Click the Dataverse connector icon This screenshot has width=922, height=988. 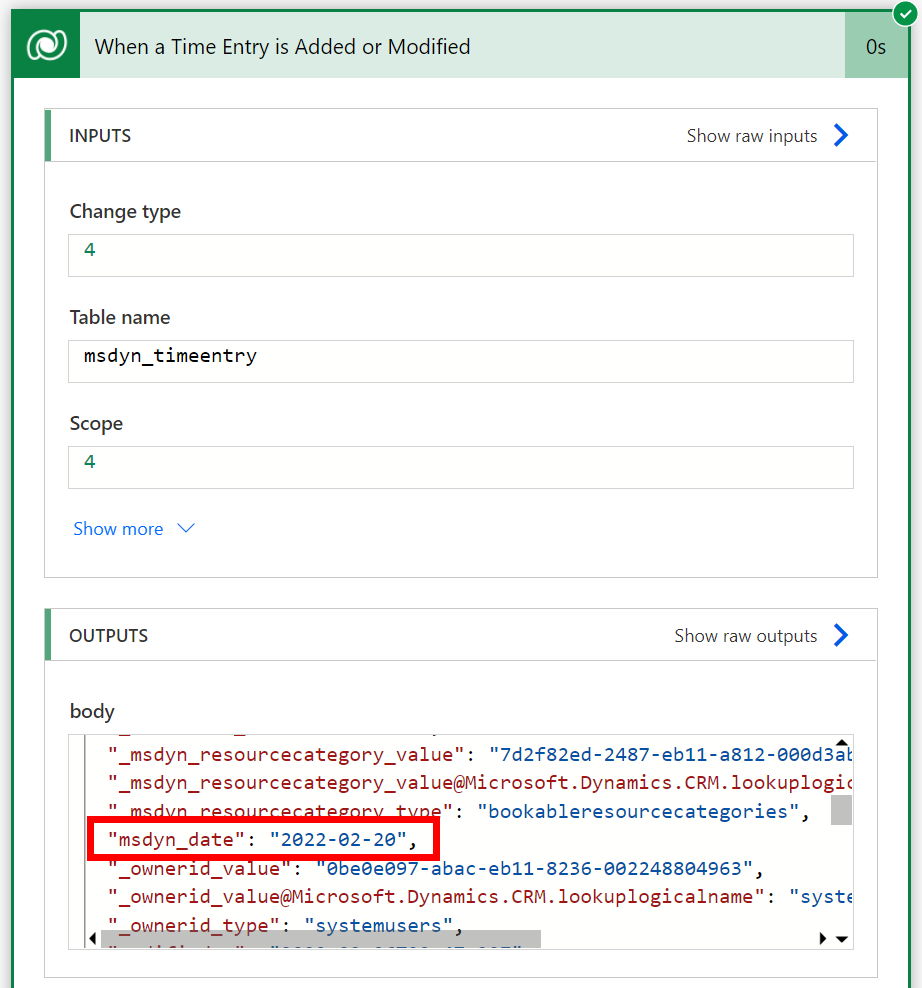click(45, 45)
